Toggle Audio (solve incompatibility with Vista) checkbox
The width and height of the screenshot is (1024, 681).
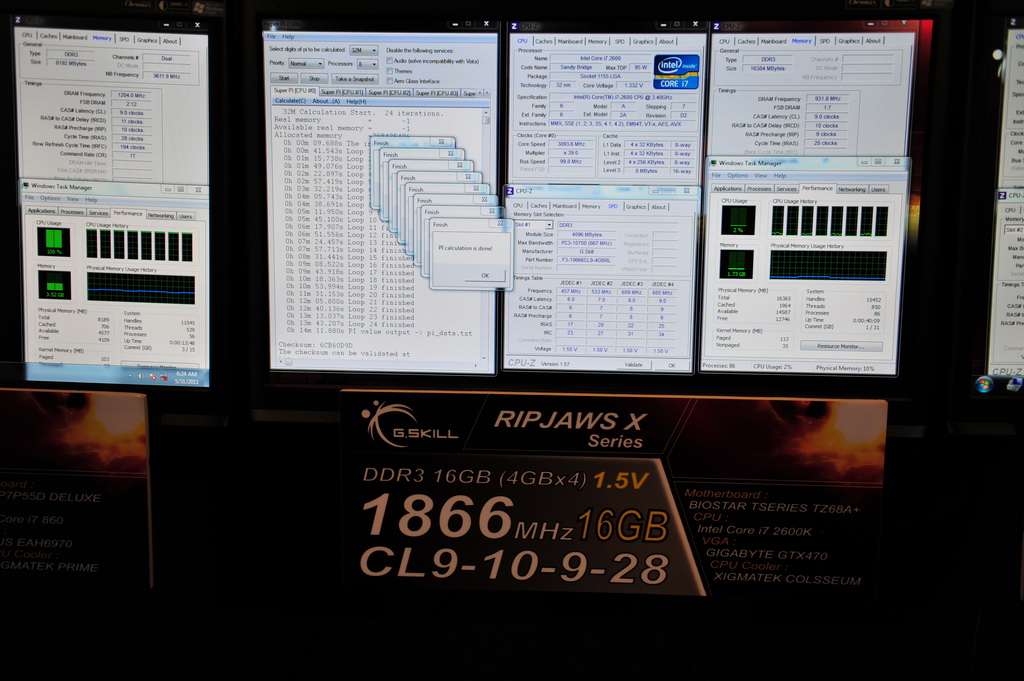tap(389, 61)
